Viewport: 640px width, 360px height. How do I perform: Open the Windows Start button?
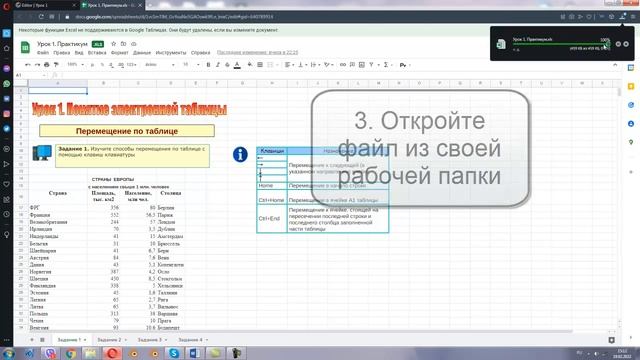[x=9, y=353]
